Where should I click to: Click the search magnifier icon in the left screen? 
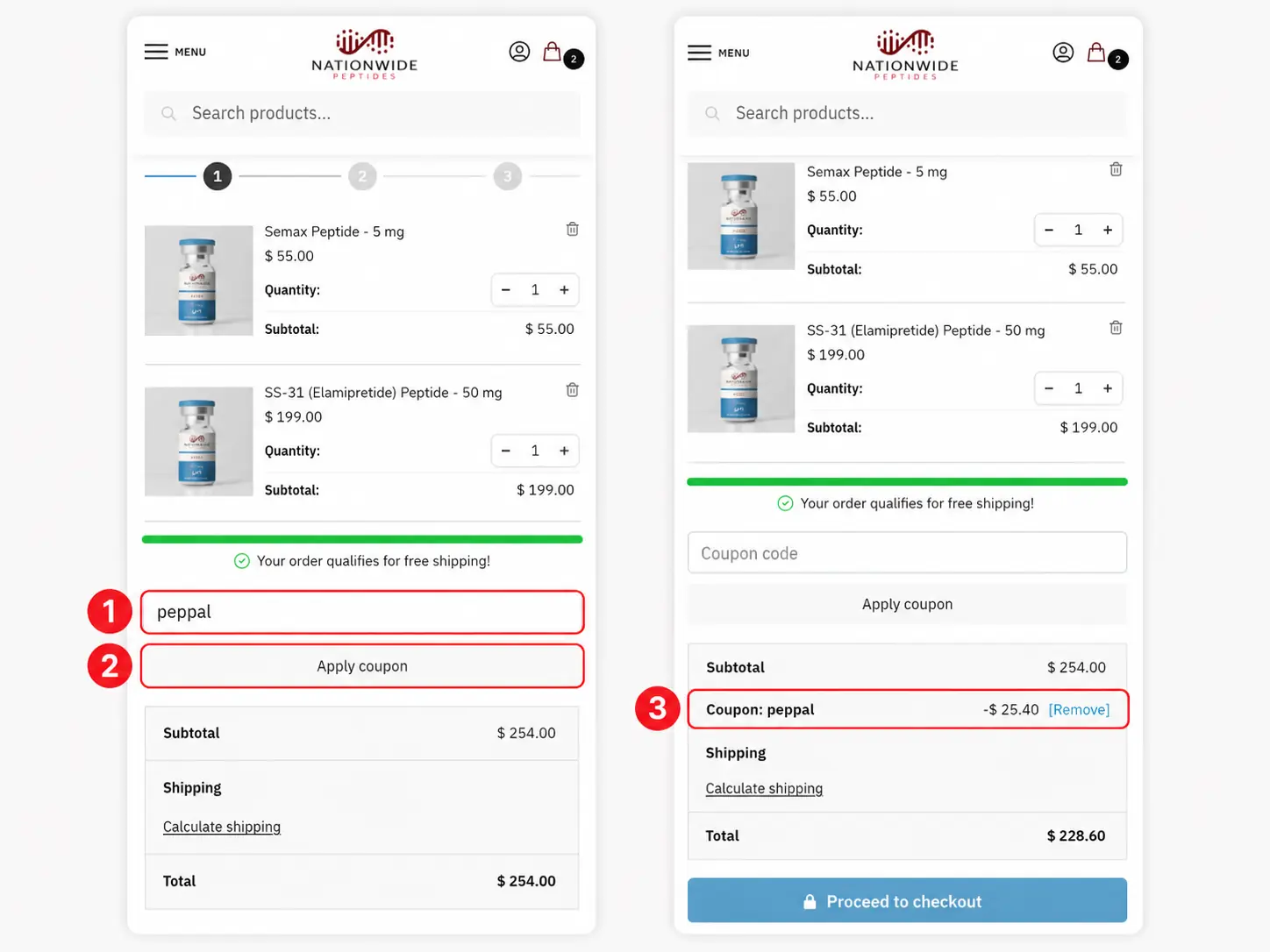[168, 114]
